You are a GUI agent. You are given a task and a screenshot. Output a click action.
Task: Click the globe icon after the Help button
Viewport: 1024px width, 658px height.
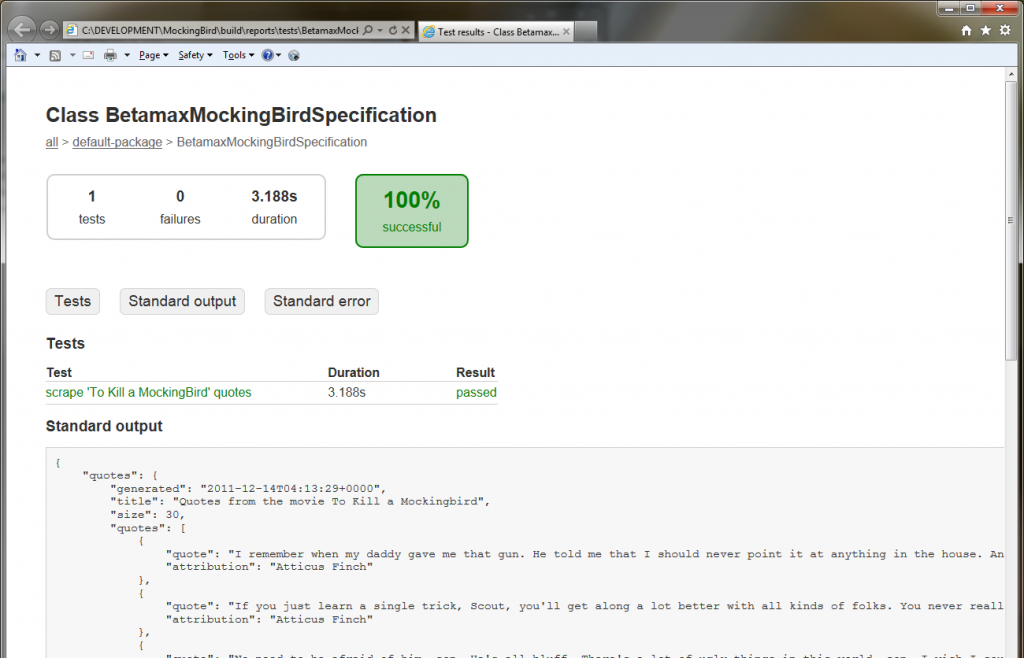(294, 55)
